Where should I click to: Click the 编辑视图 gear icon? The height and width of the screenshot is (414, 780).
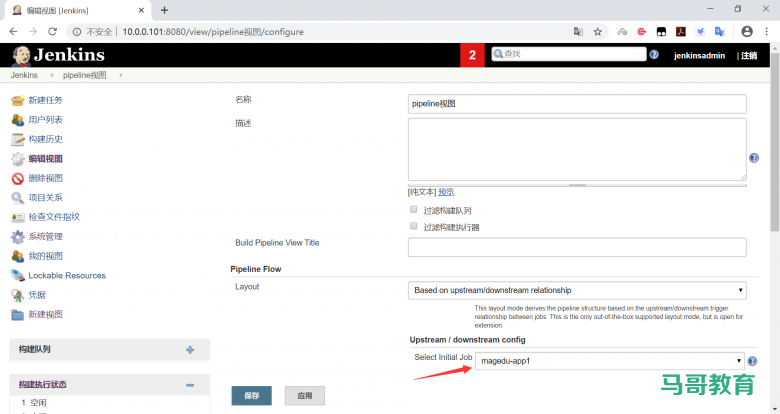[17, 159]
